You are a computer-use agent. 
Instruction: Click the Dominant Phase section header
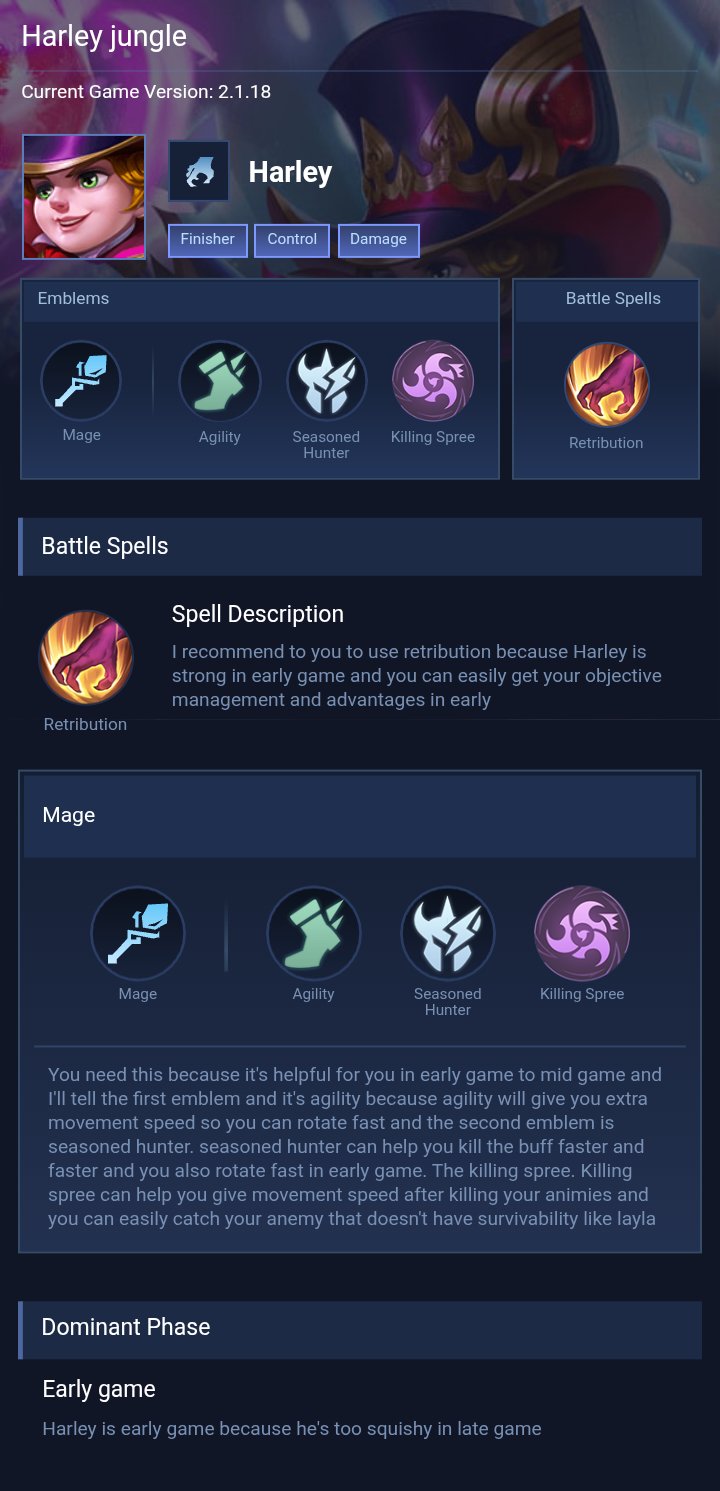point(360,1327)
